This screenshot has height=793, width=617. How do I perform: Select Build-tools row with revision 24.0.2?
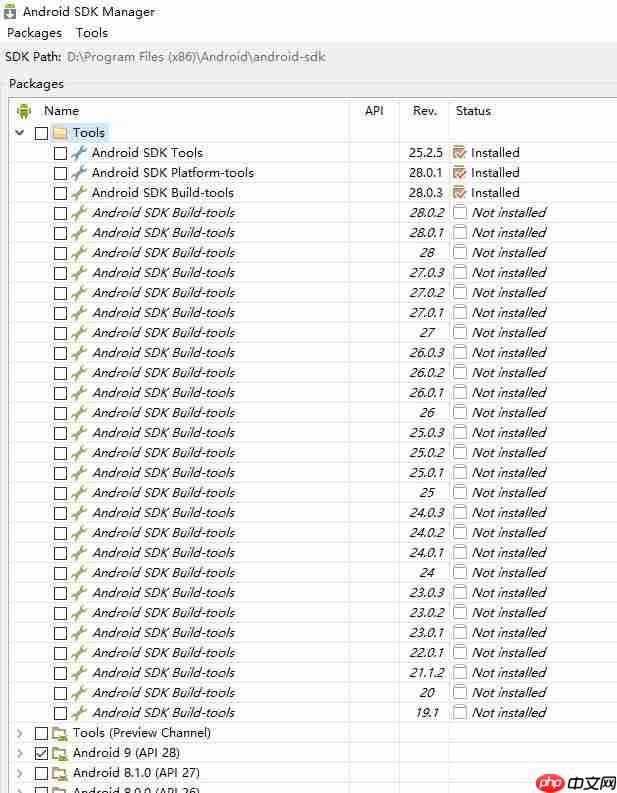click(x=316, y=533)
